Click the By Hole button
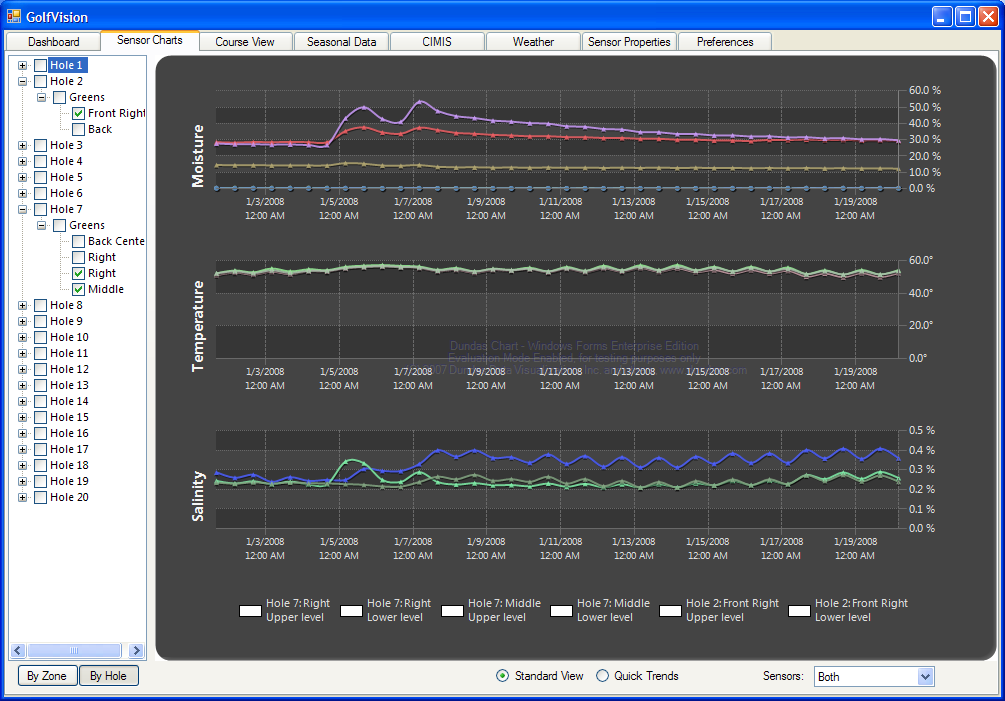Viewport: 1005px width, 701px height. tap(108, 676)
